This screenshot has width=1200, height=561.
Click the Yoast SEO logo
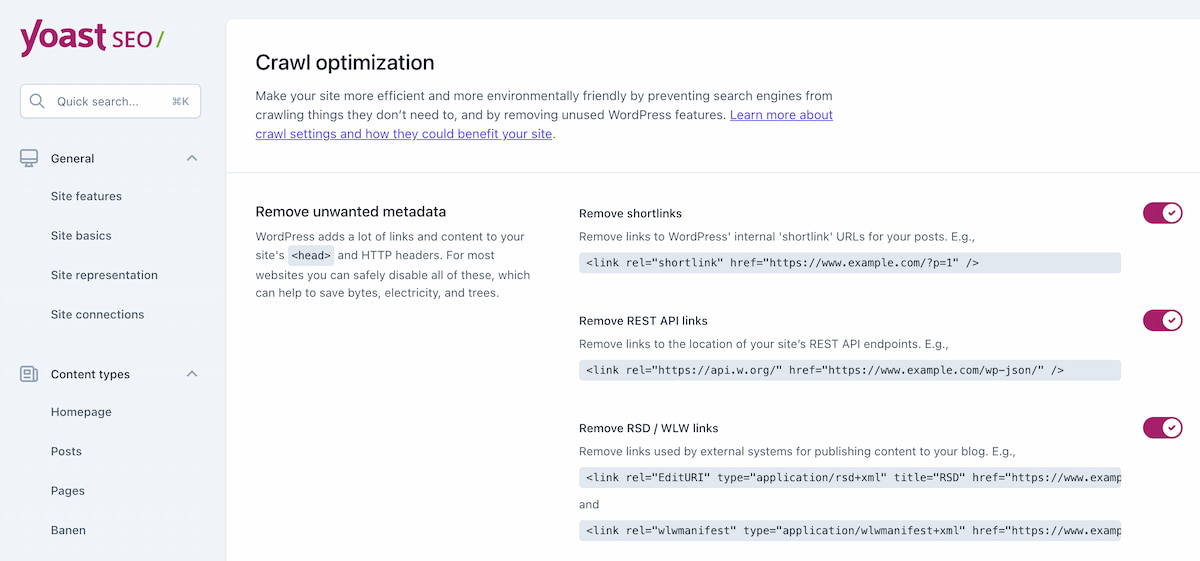point(92,38)
